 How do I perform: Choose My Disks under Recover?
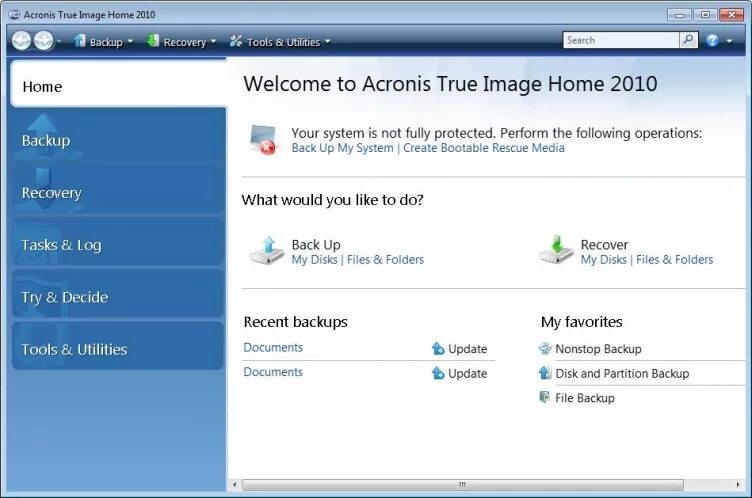[603, 260]
